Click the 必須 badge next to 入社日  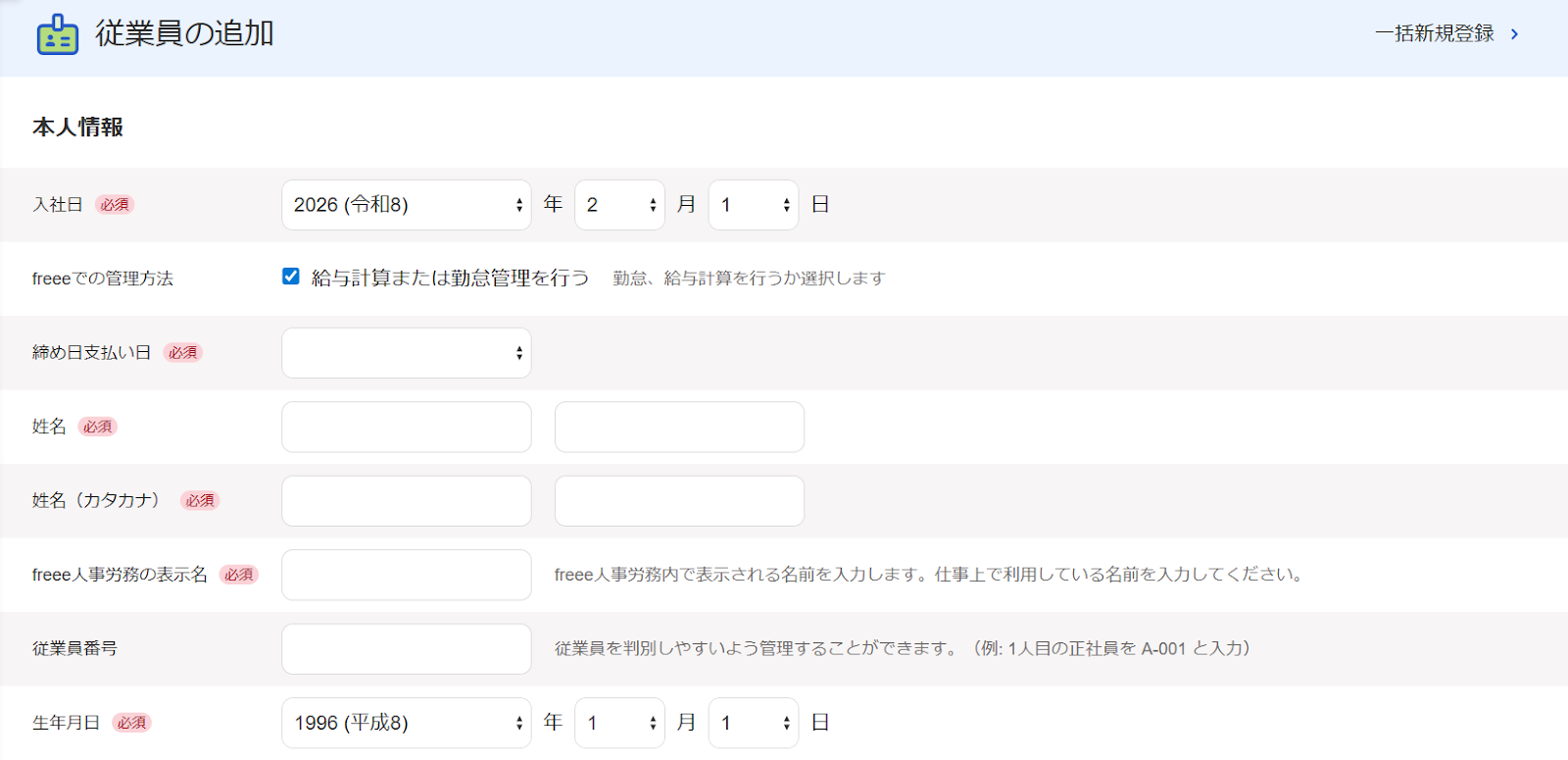pos(115,205)
